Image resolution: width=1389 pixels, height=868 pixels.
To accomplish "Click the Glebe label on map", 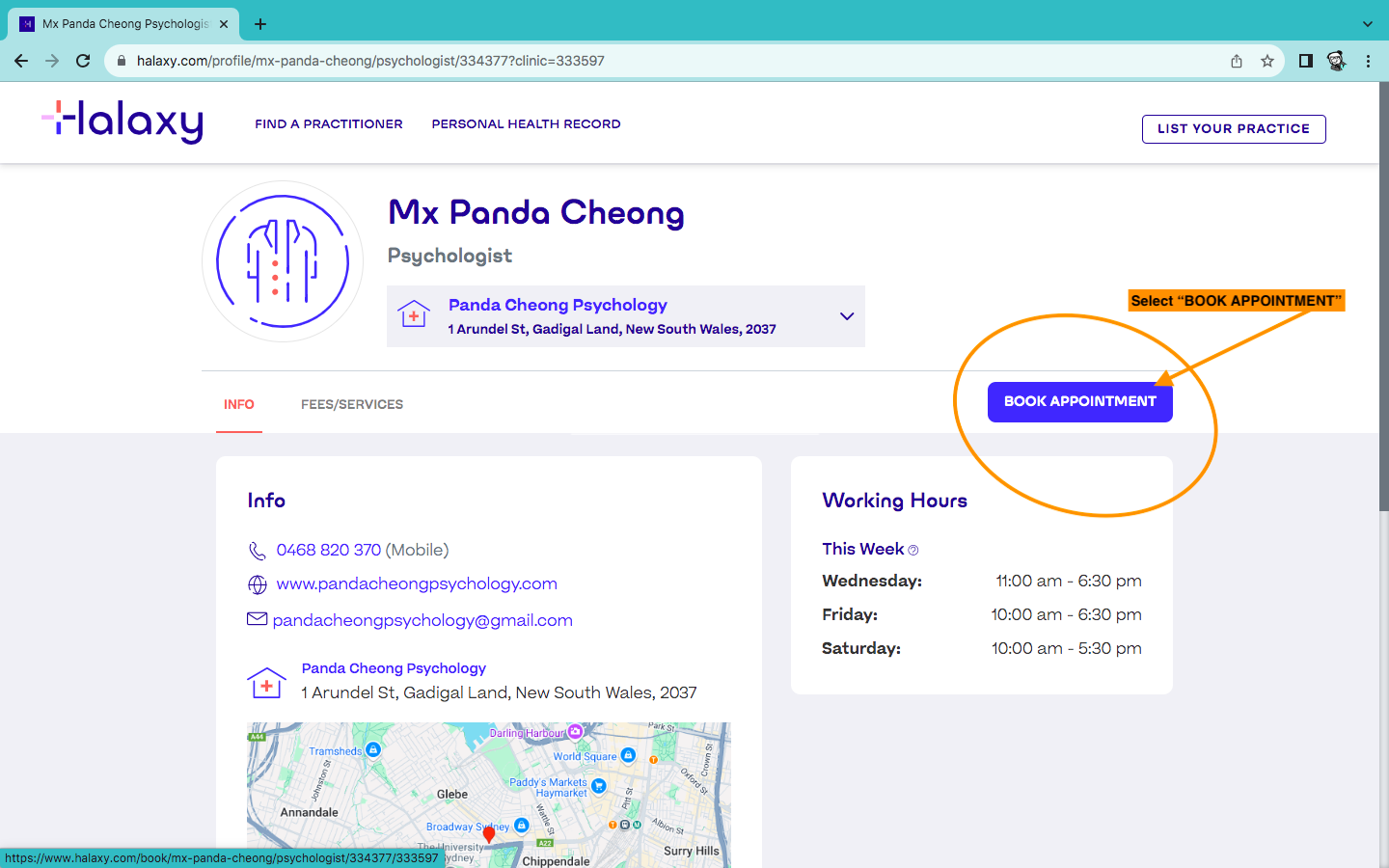I will (x=452, y=794).
